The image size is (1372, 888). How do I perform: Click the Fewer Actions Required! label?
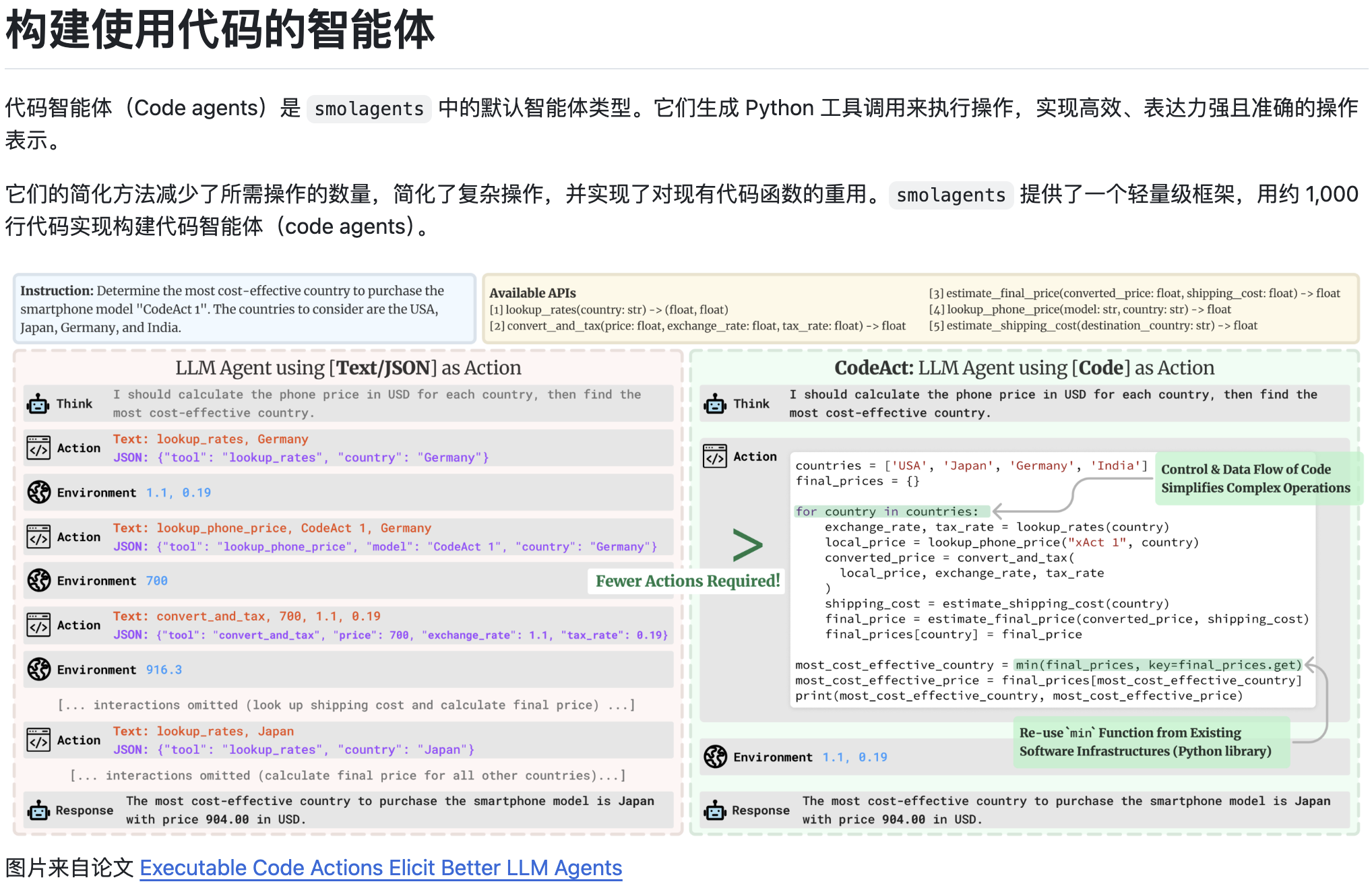point(687,581)
